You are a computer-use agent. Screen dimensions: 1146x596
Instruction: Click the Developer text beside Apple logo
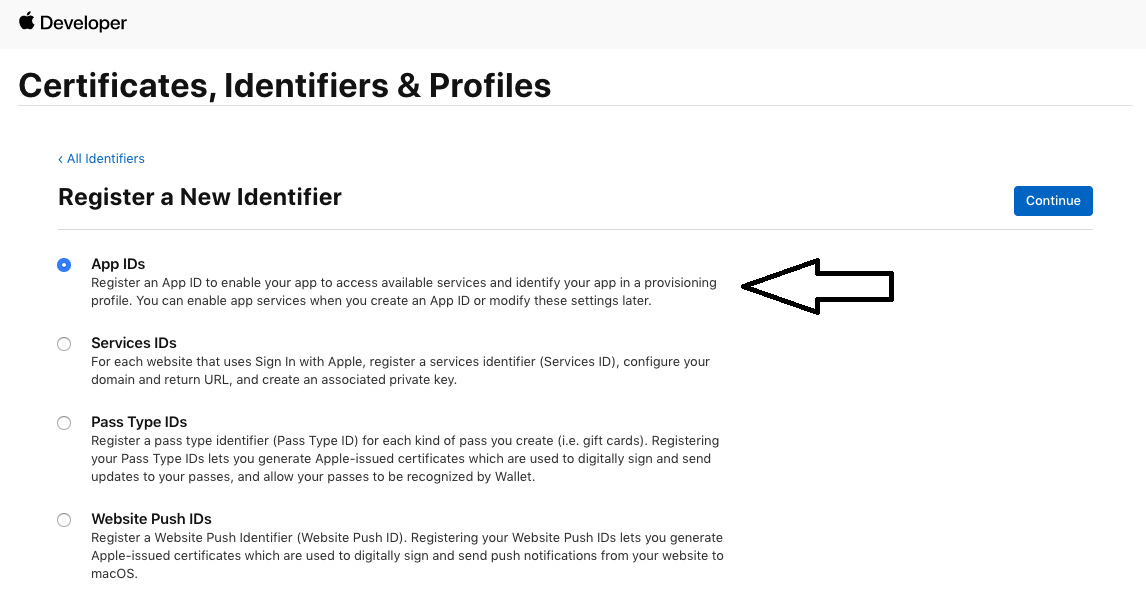(x=83, y=23)
